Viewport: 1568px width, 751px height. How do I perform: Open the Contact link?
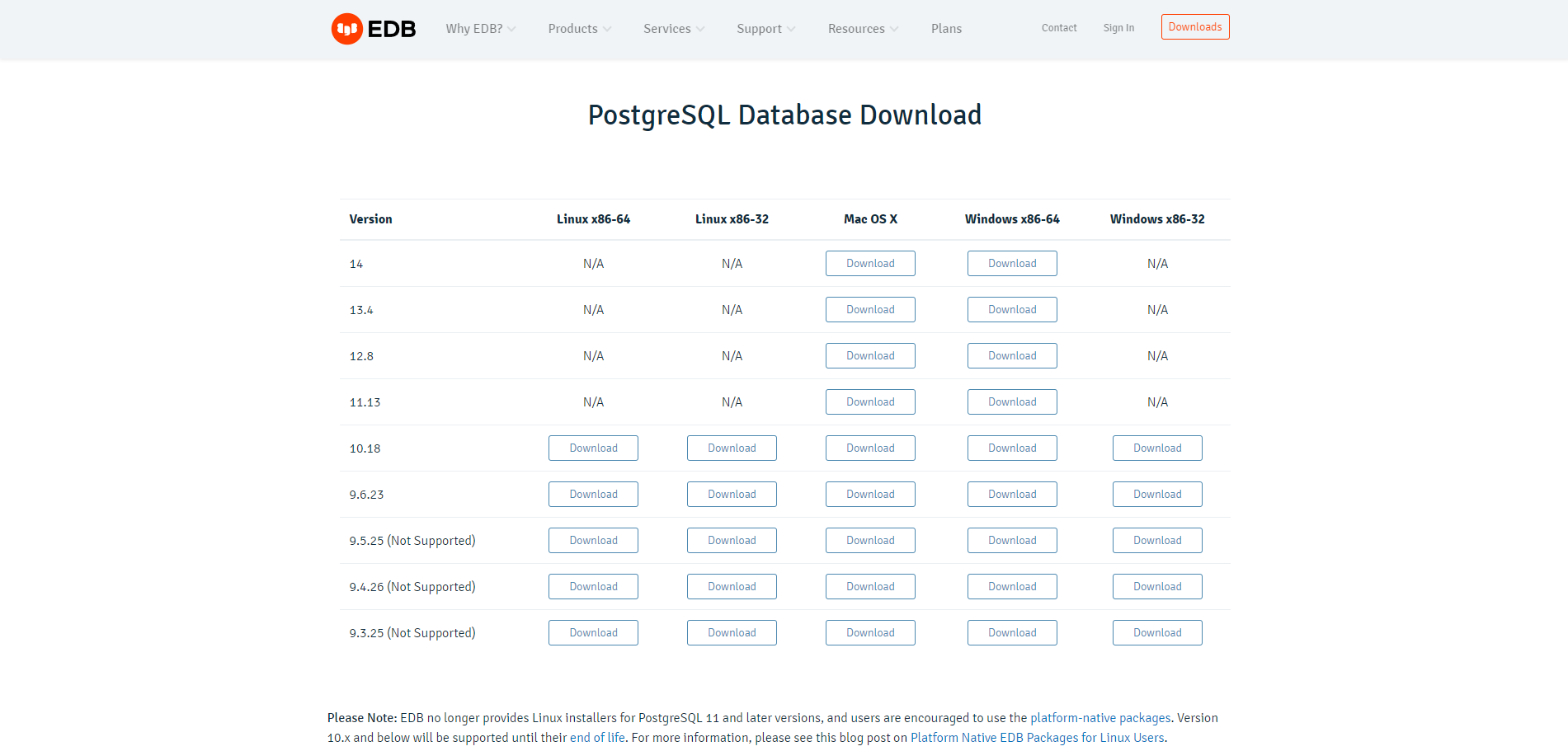coord(1059,28)
